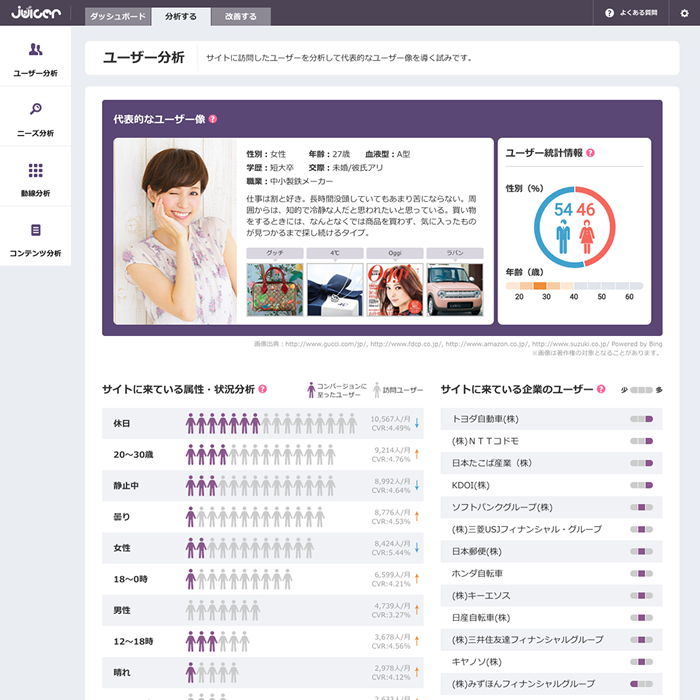Click the persona woman photo
The height and width of the screenshot is (700, 700).
pos(175,231)
